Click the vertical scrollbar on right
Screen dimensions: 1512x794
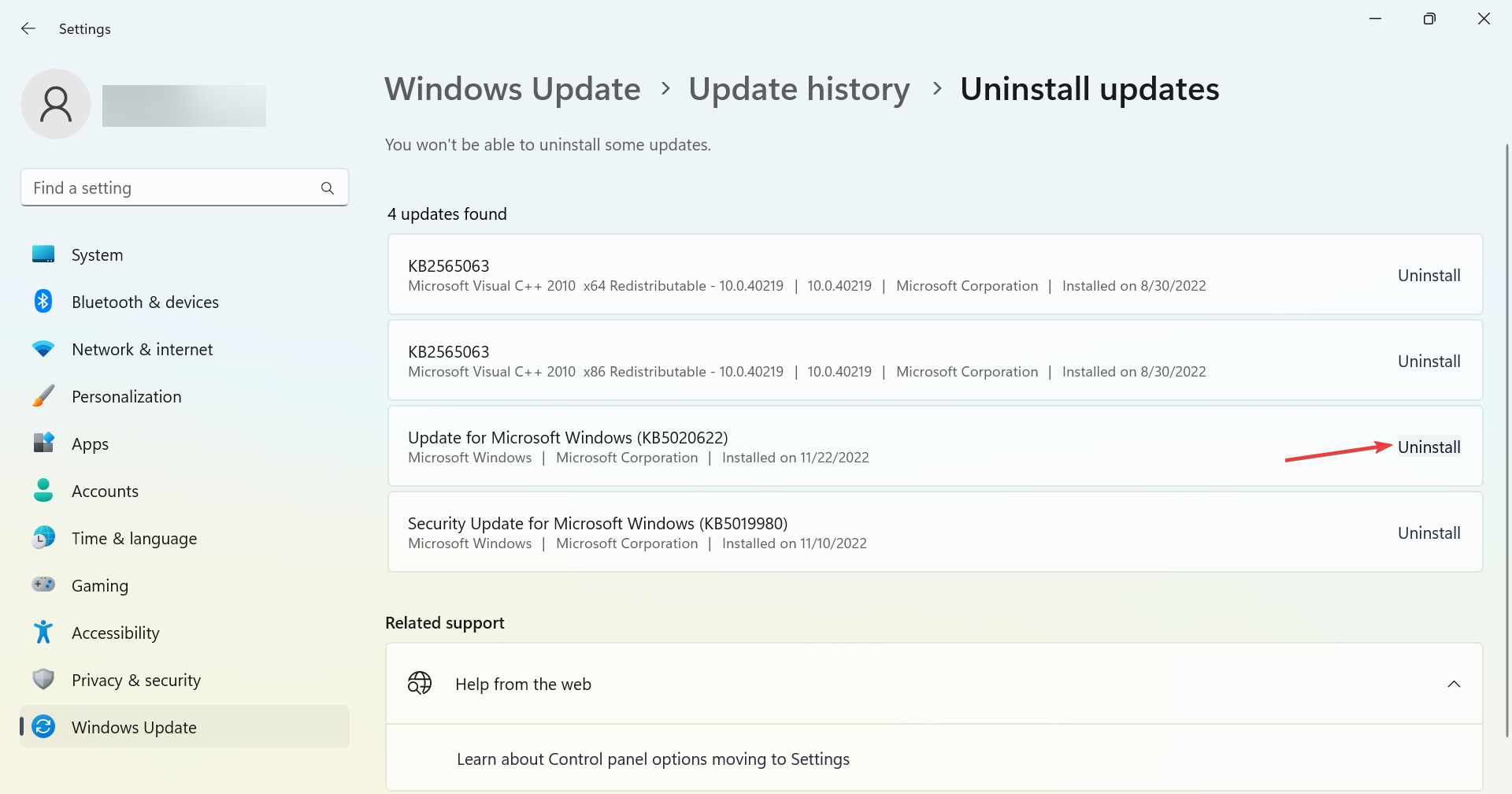click(1506, 441)
